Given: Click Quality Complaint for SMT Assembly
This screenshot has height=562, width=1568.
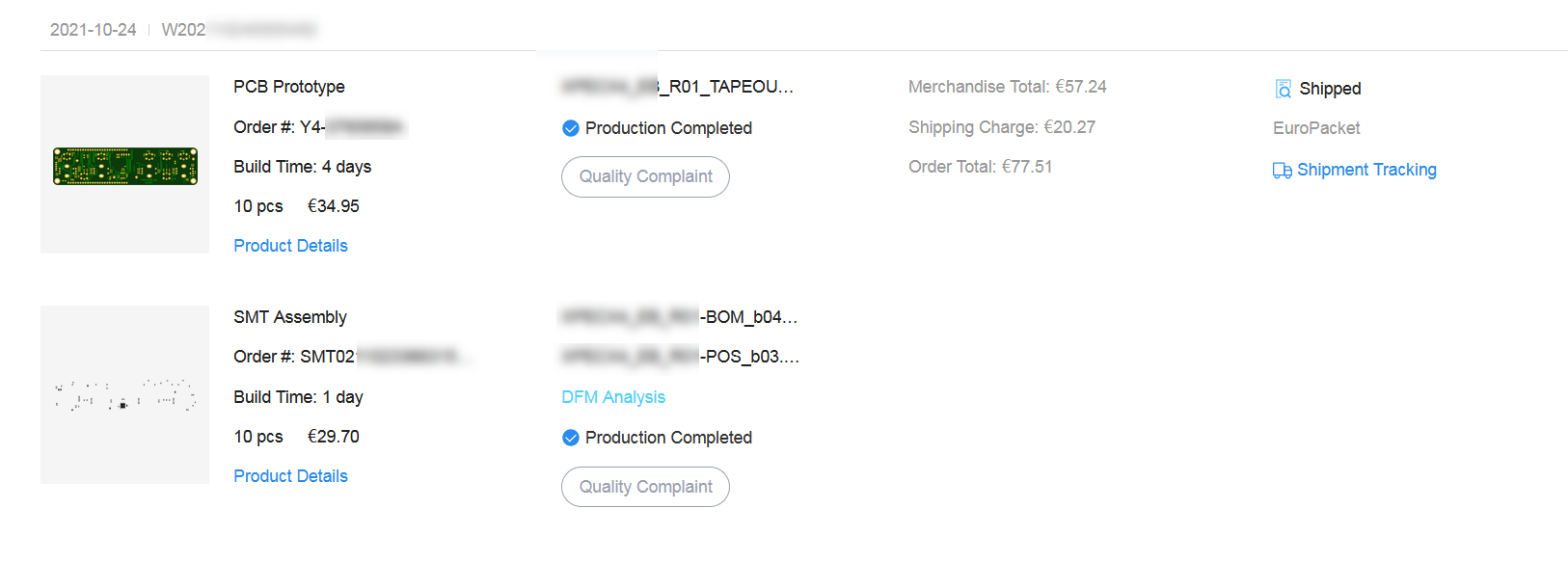Looking at the screenshot, I should [x=645, y=487].
